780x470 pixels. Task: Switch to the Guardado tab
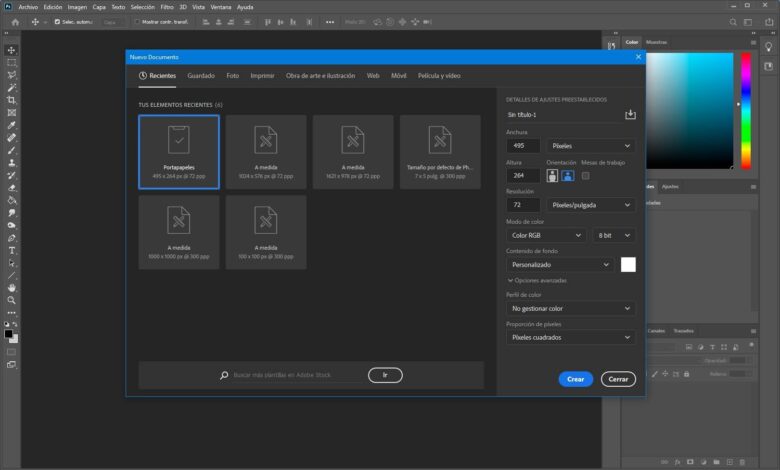201,76
